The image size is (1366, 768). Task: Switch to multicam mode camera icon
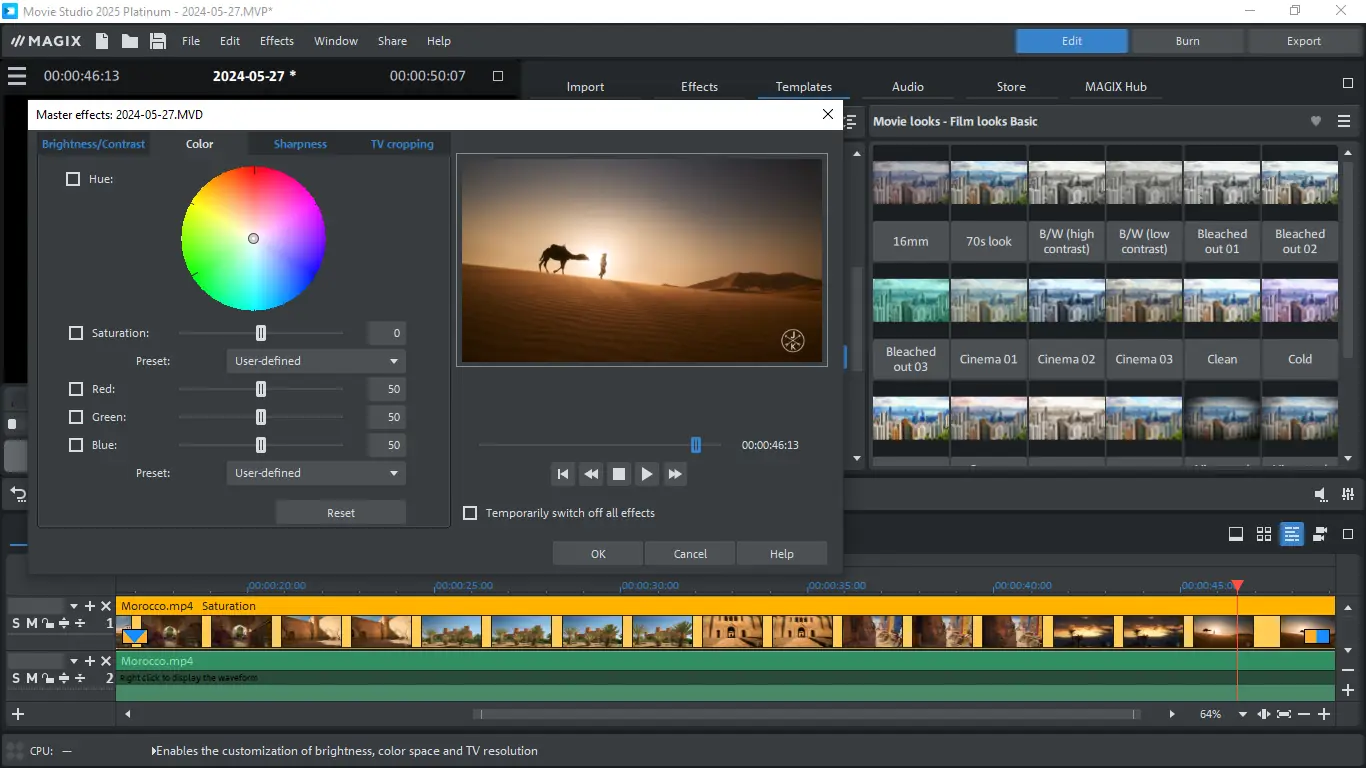coord(1320,534)
